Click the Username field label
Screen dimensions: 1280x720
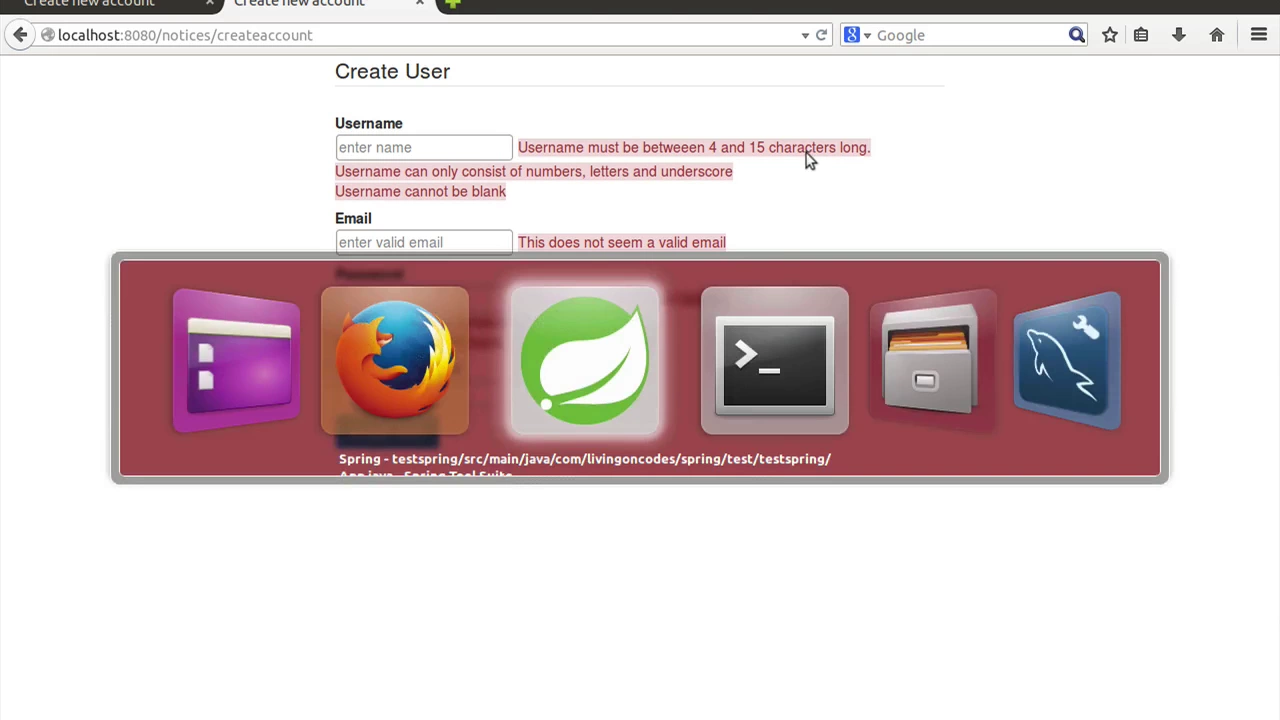pyautogui.click(x=369, y=123)
